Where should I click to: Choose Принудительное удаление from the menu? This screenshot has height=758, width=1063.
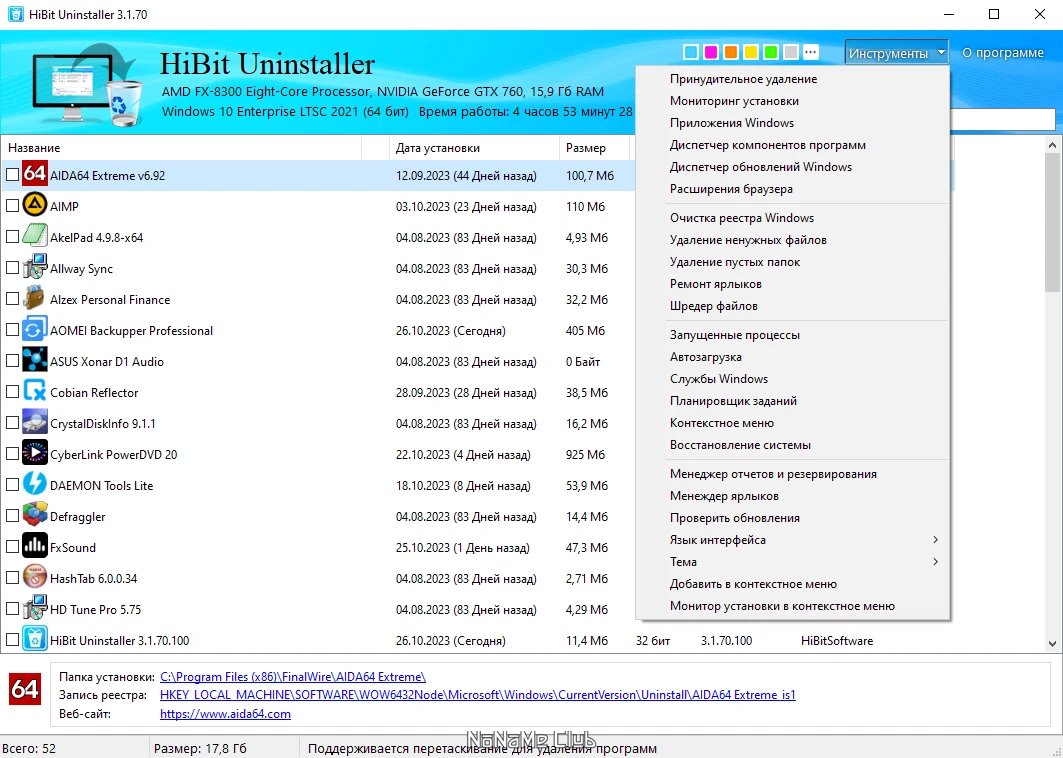click(743, 79)
